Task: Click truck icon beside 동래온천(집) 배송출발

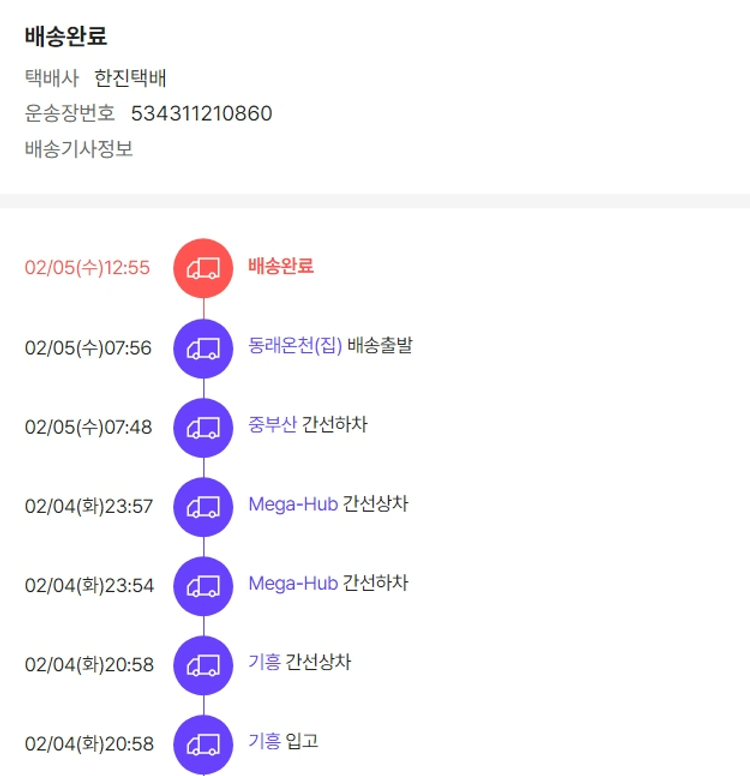Action: click(x=203, y=347)
